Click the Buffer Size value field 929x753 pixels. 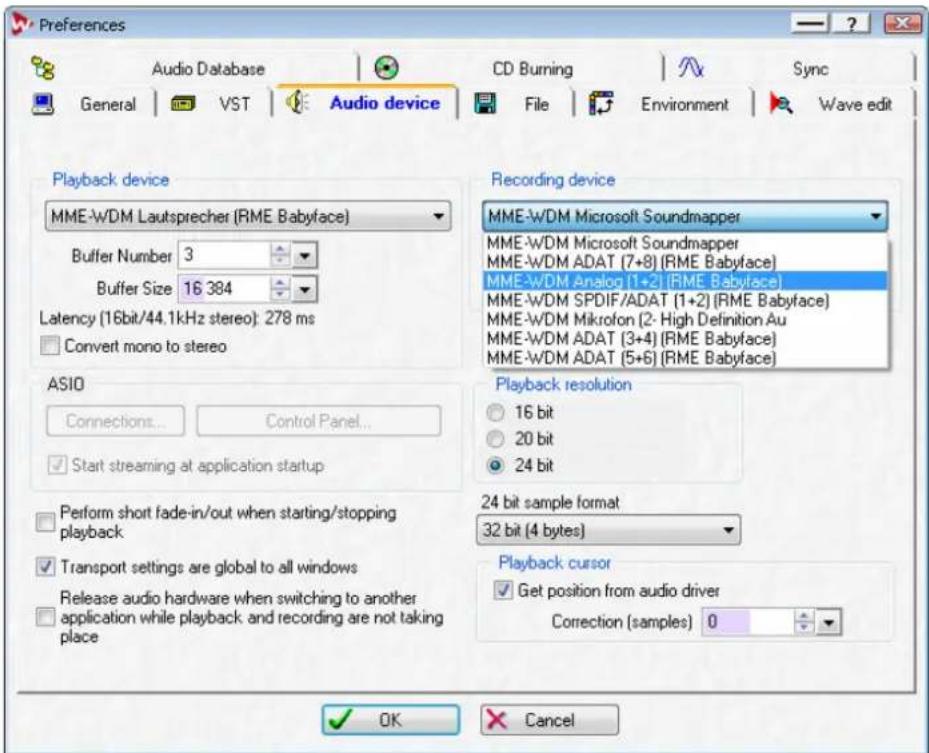click(225, 289)
